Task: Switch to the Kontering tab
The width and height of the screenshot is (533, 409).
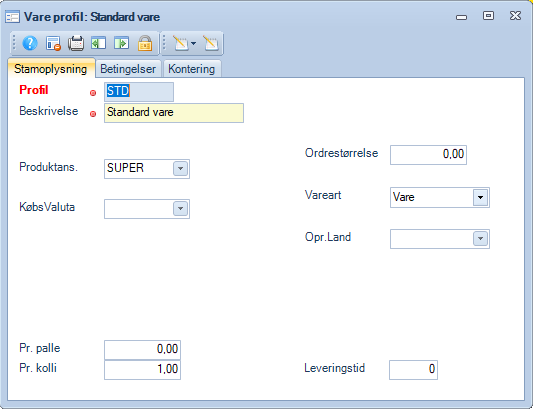Action: (192, 69)
